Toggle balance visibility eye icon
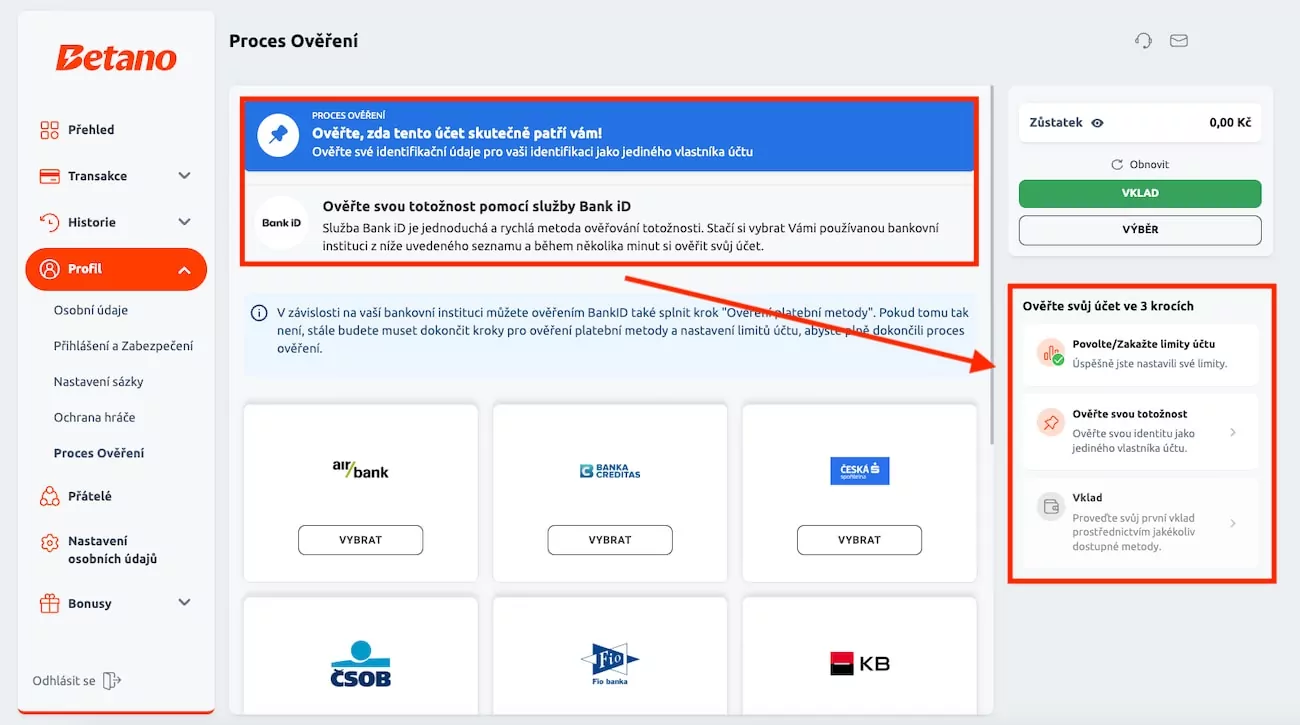The image size is (1300, 725). [x=1097, y=123]
